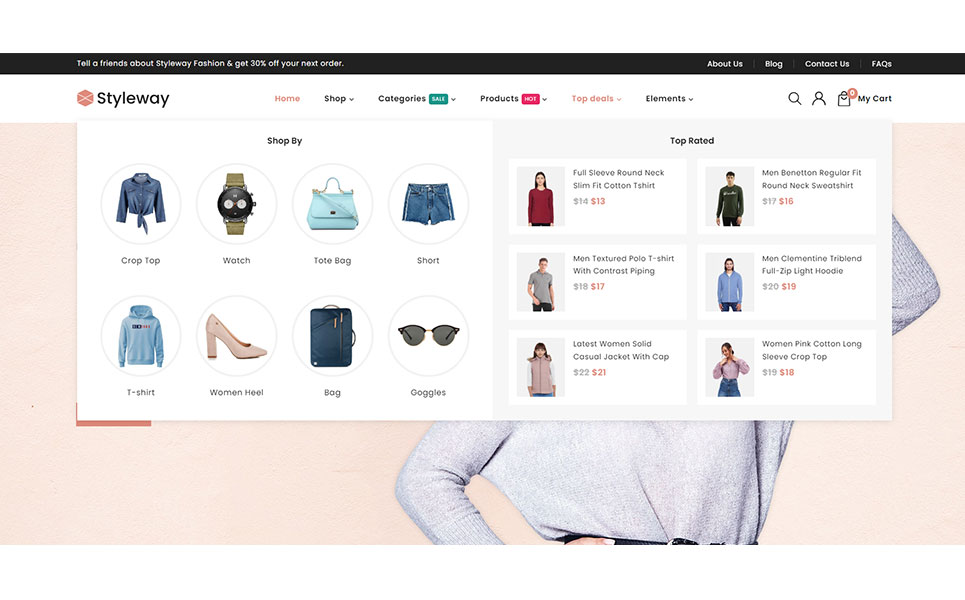Open the shopping cart bag icon

(844, 98)
